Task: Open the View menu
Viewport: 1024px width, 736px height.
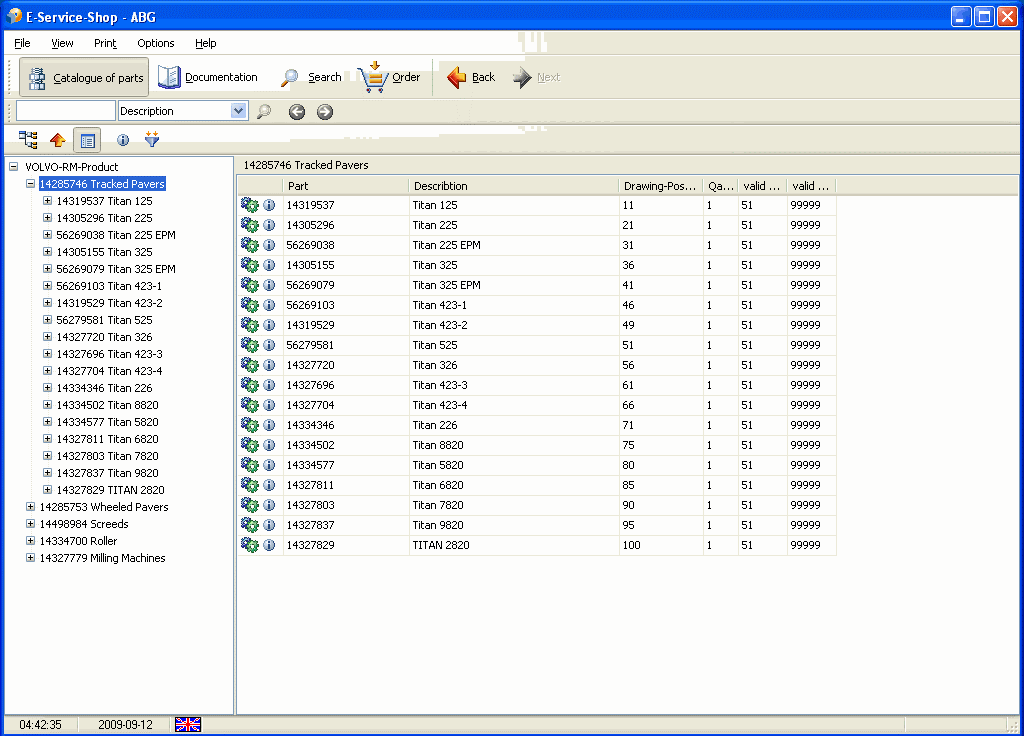Action: tap(62, 43)
